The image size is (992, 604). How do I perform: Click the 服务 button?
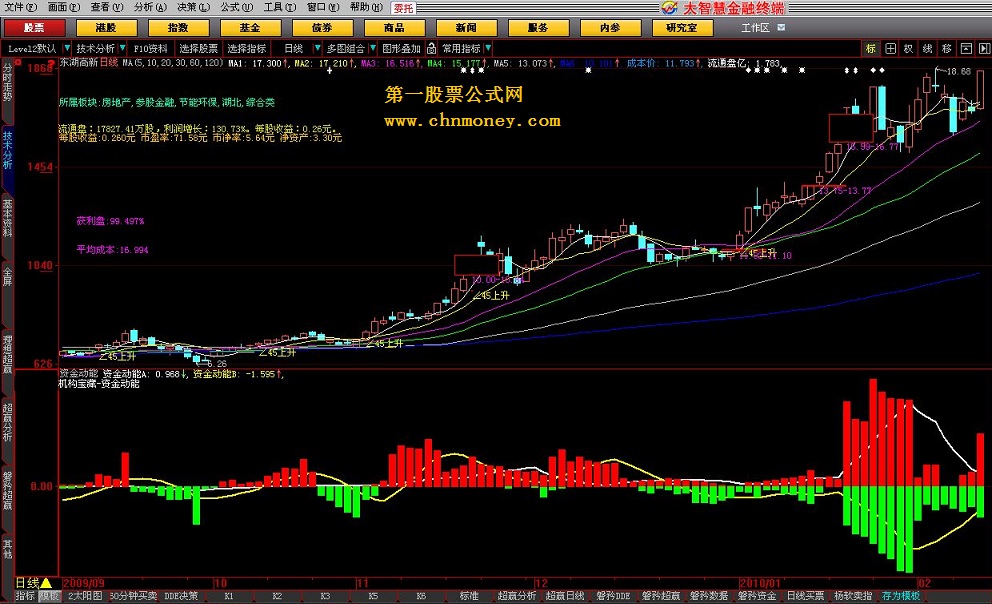pyautogui.click(x=539, y=28)
